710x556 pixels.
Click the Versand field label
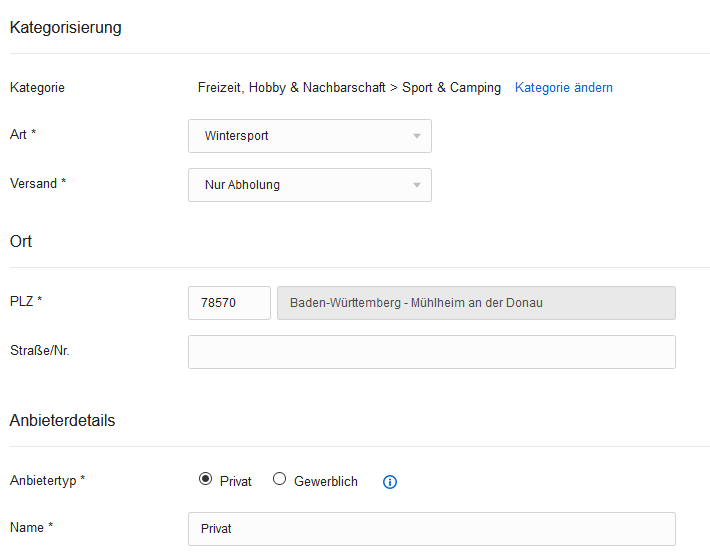coord(38,183)
